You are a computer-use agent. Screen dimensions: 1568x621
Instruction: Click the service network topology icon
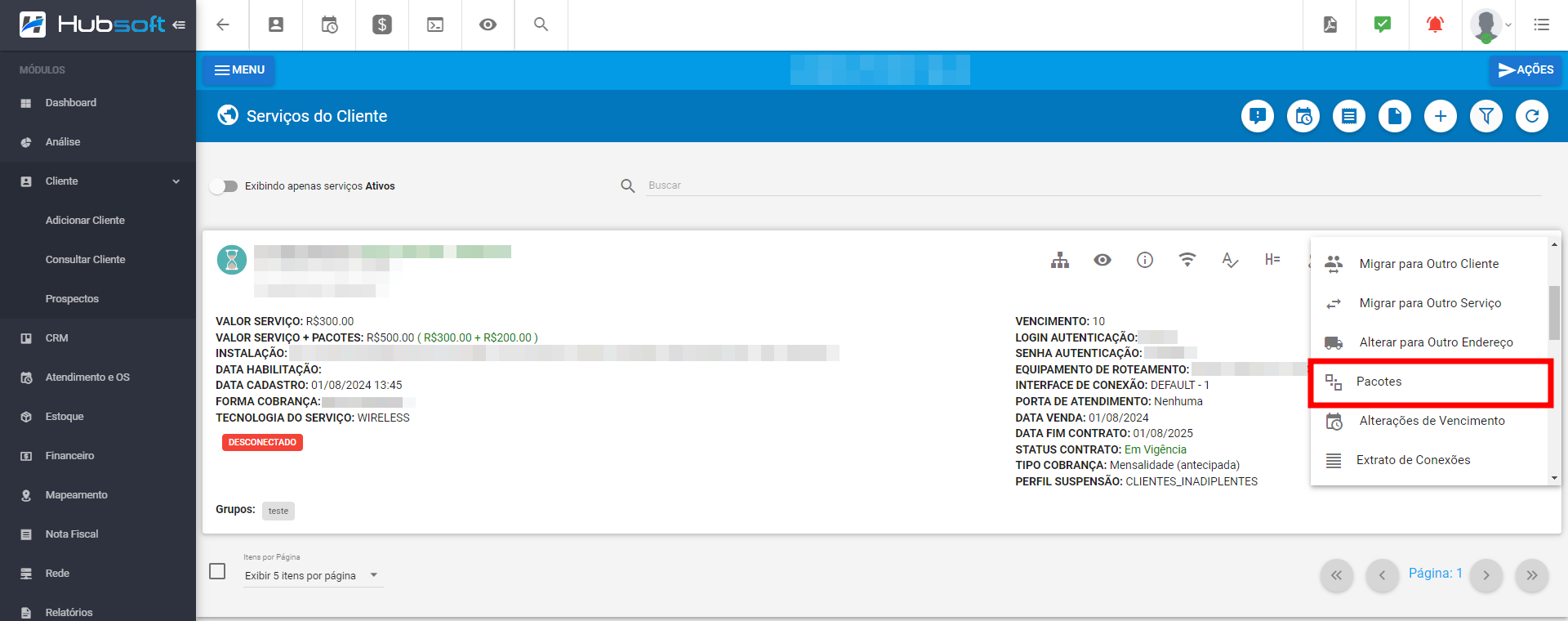pyautogui.click(x=1060, y=260)
